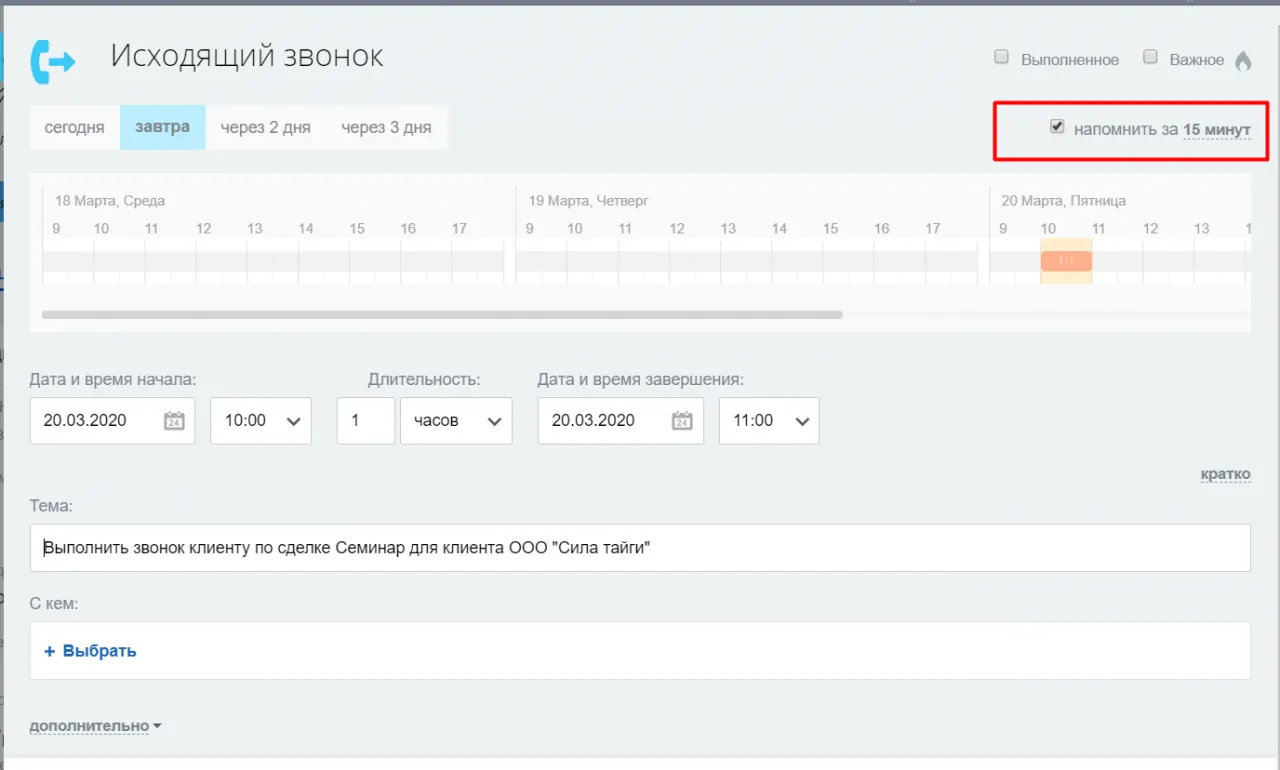Select the через 2 дня tab
This screenshot has width=1280, height=770.
[x=266, y=127]
